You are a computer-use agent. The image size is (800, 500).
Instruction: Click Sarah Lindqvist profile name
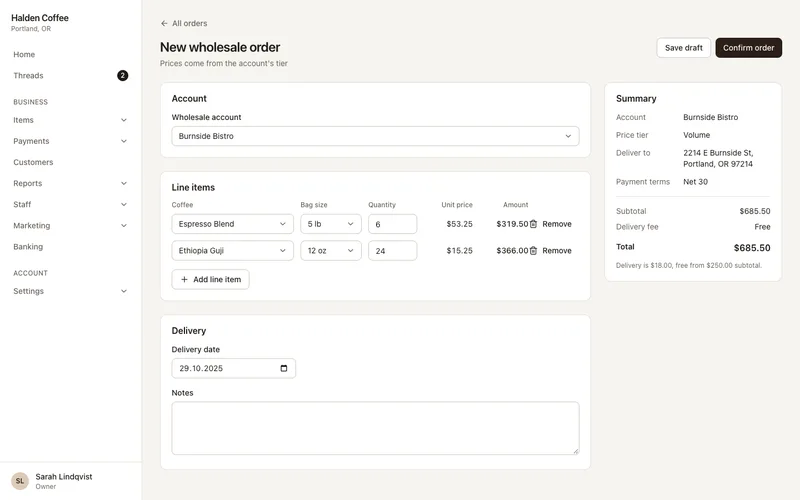tap(64, 477)
